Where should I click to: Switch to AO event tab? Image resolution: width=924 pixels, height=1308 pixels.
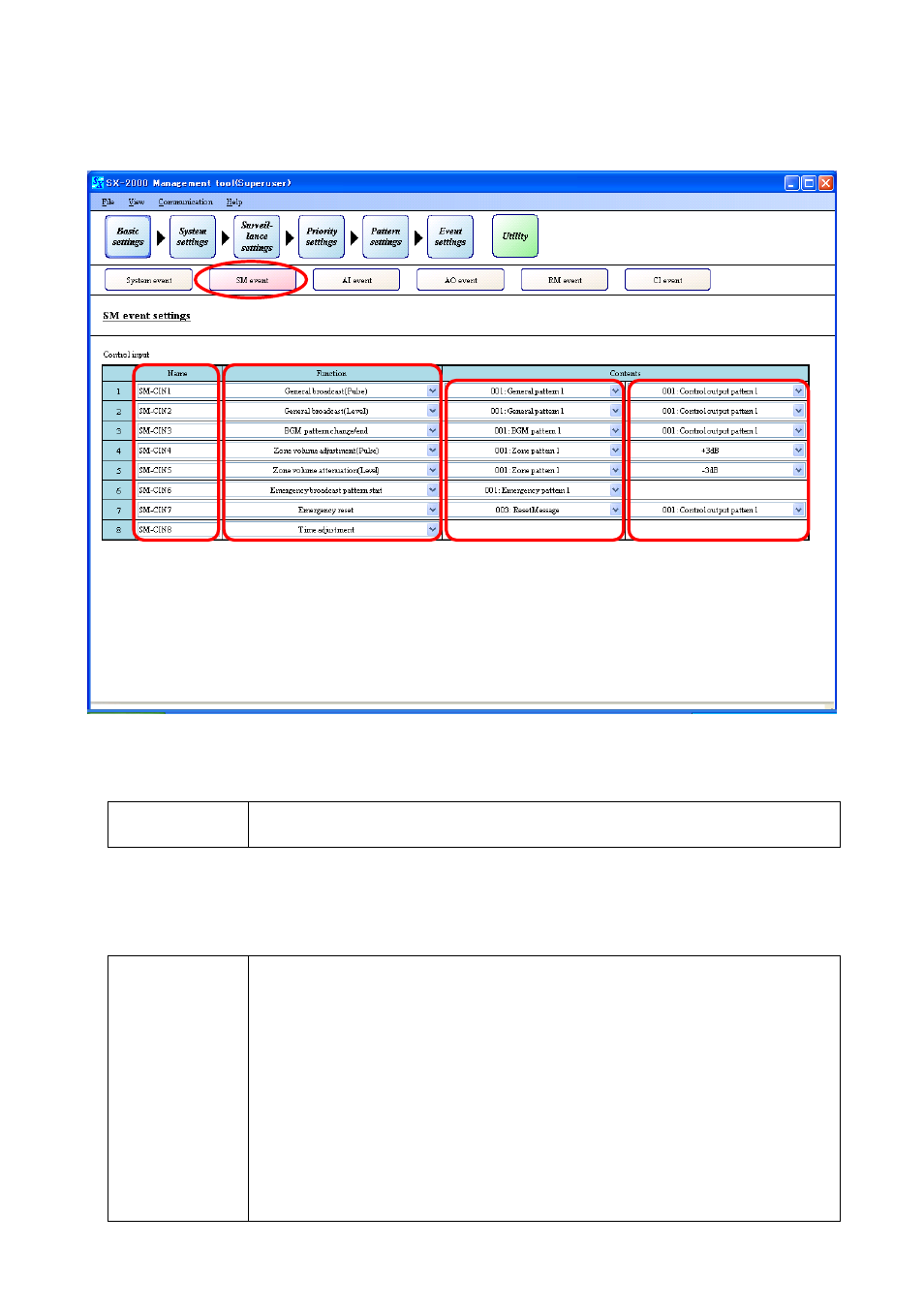tap(460, 280)
